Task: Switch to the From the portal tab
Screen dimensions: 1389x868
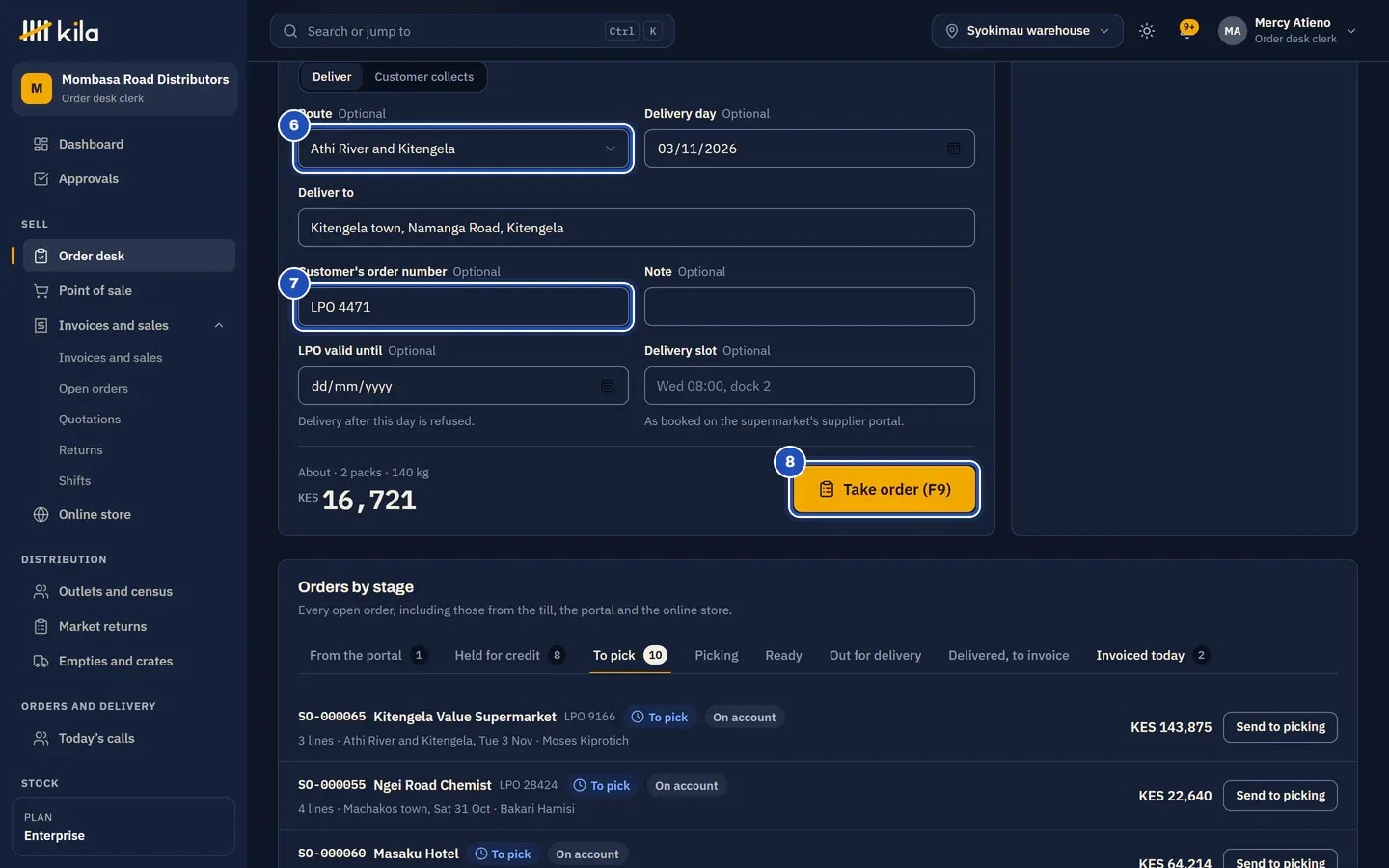Action: (x=368, y=655)
